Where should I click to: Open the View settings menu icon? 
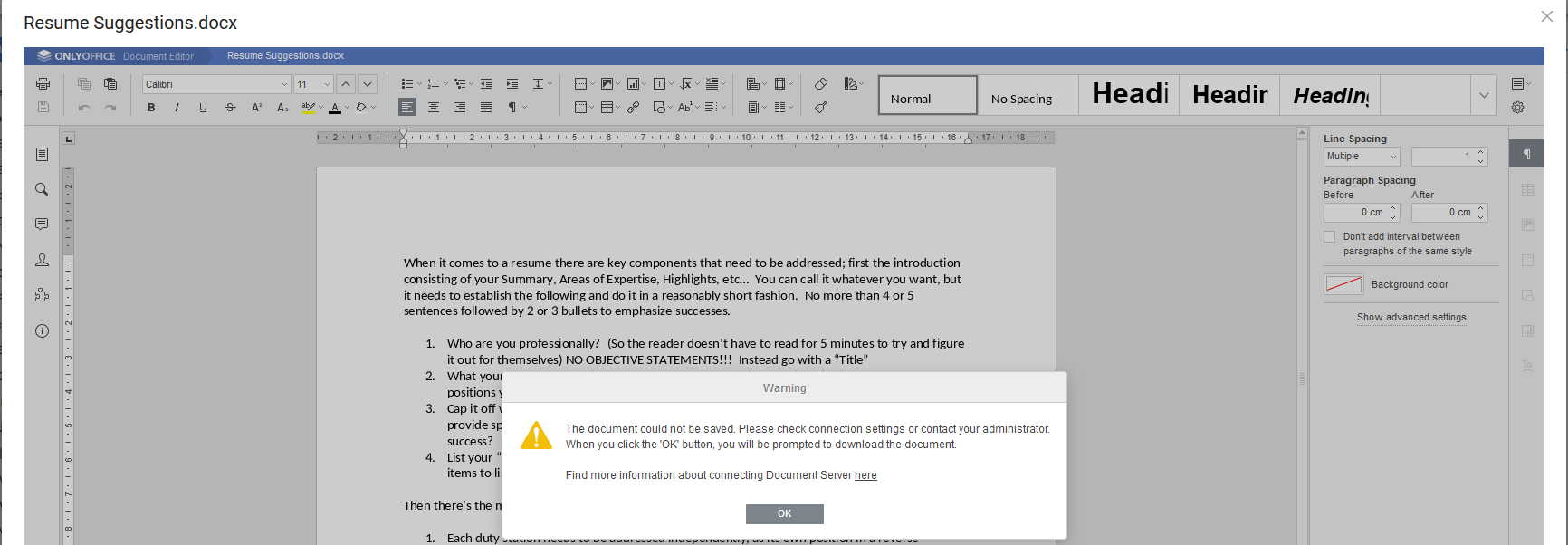pos(1521,84)
